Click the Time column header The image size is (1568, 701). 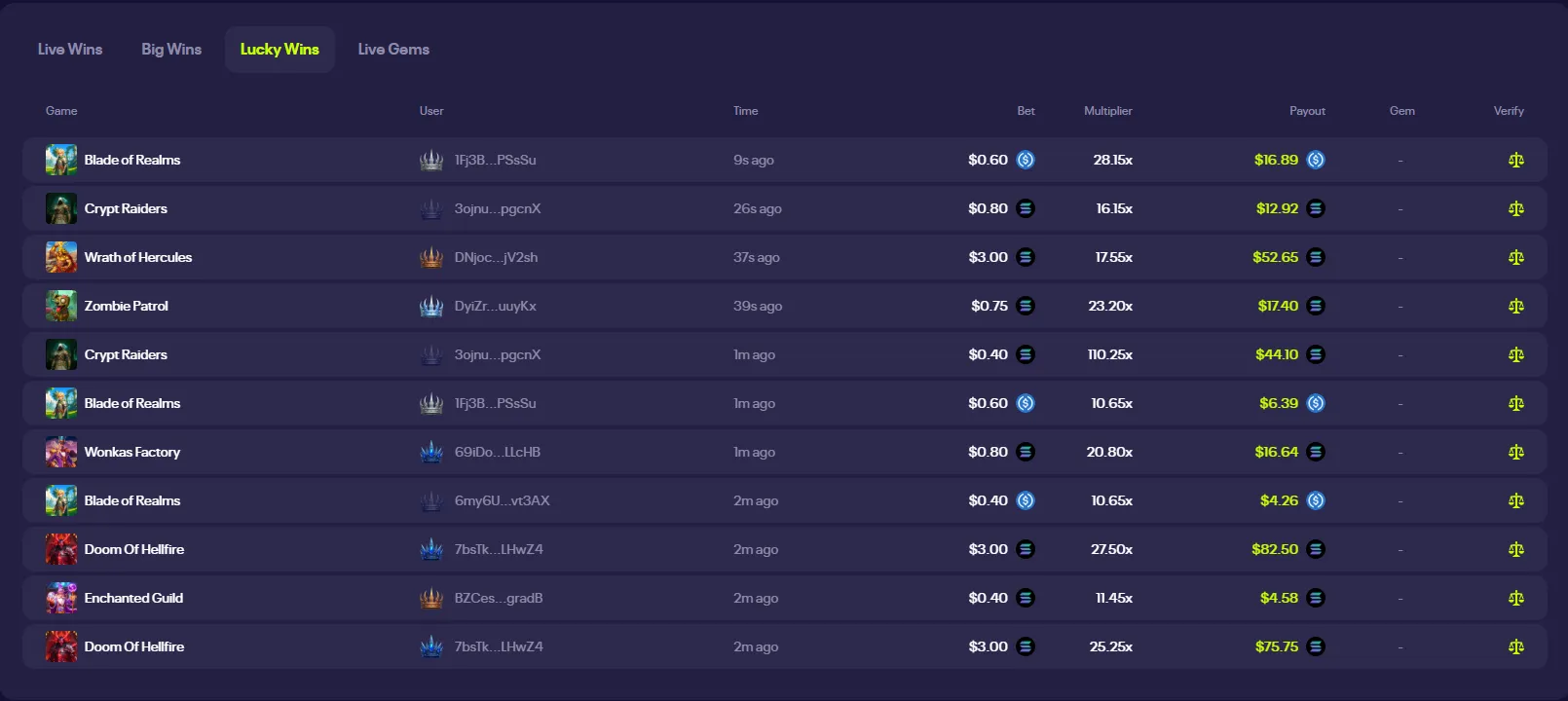(746, 111)
